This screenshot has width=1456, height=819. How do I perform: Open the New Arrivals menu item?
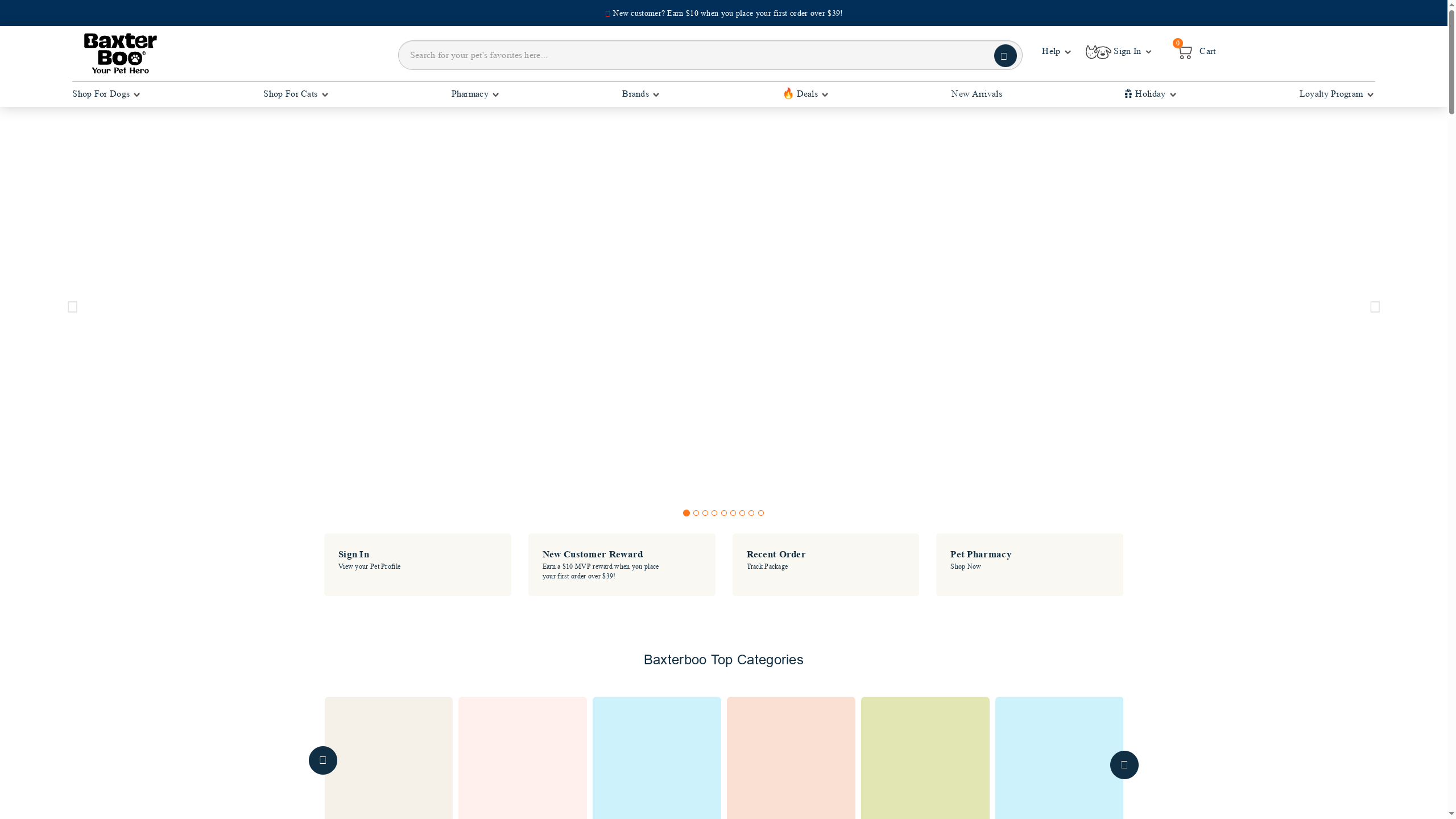click(x=976, y=94)
